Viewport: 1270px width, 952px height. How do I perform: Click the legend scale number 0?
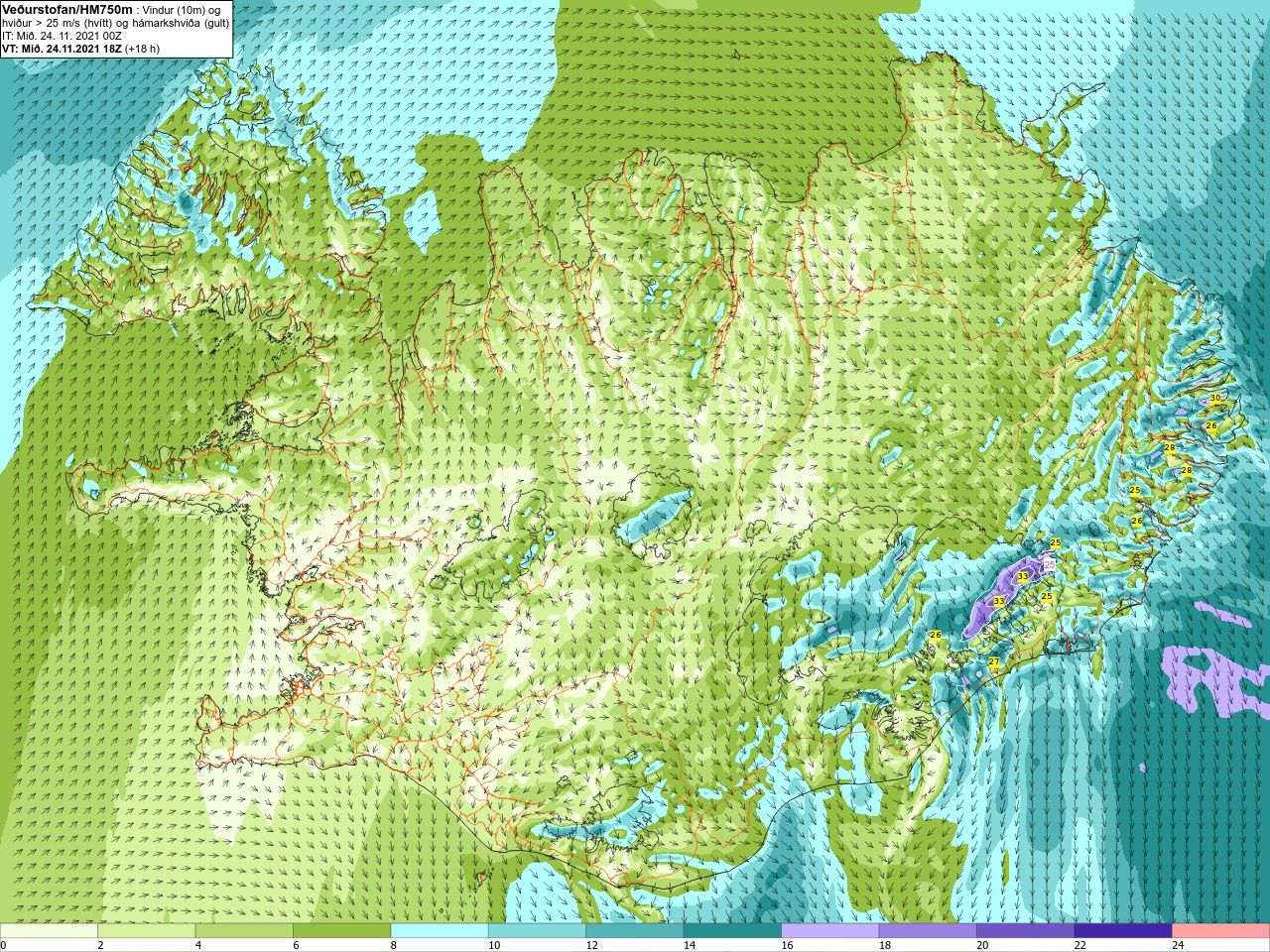(3, 945)
